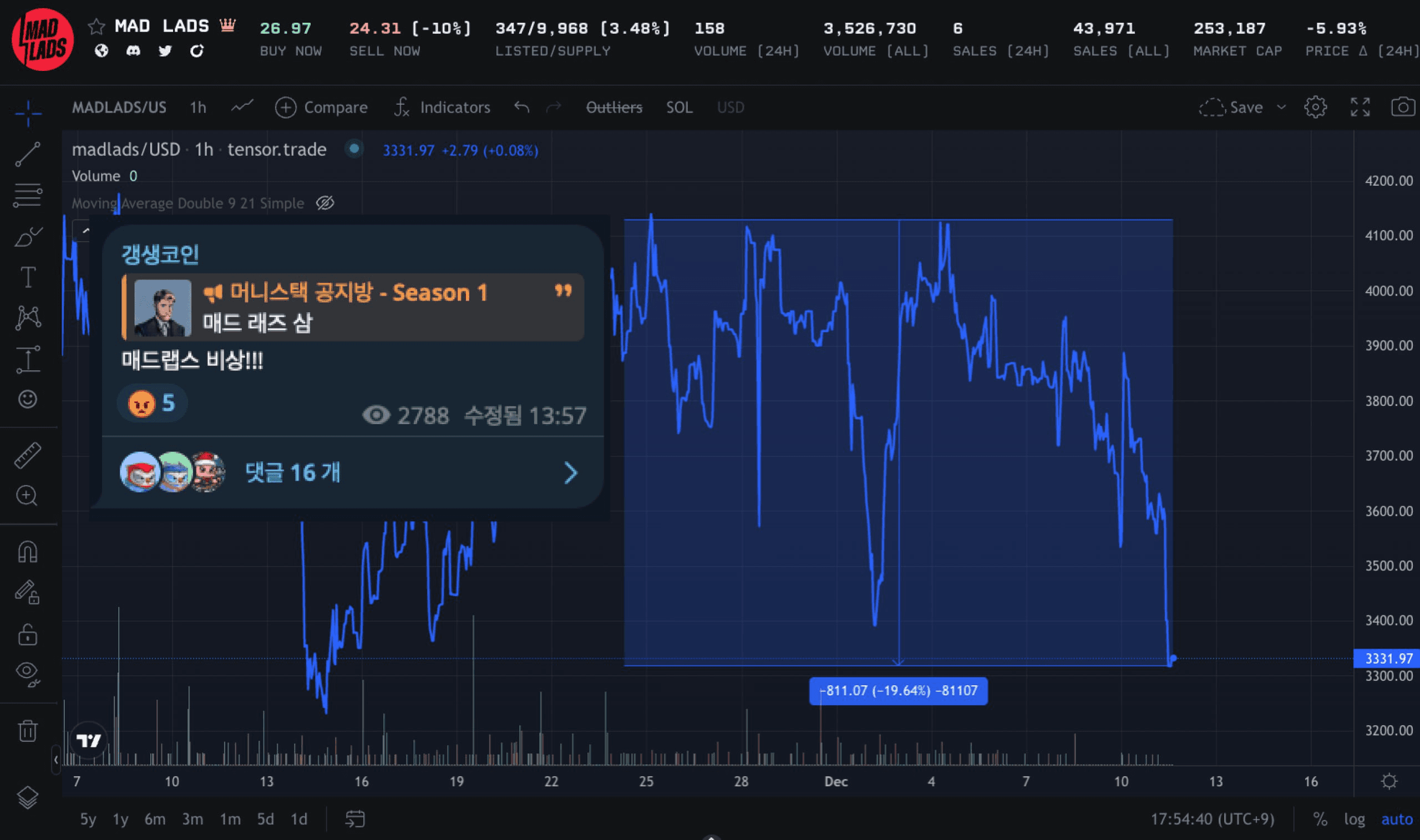Select the text annotation tool
This screenshot has width=1420, height=840.
(x=27, y=277)
